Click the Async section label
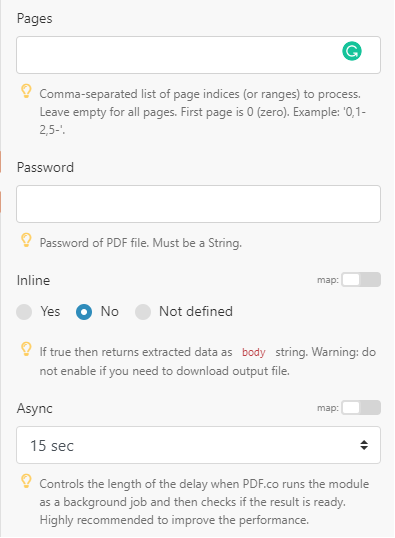The image size is (395, 538). pos(34,409)
